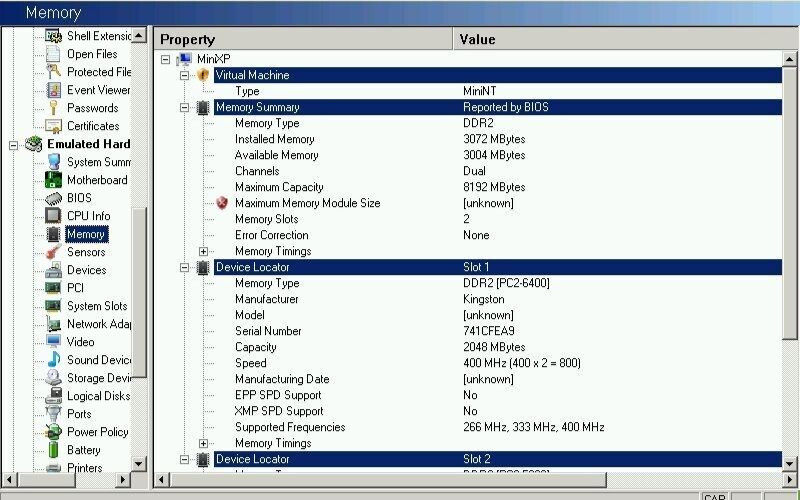Click the Emulated Hardware category icon
The width and height of the screenshot is (800, 500).
[34, 144]
